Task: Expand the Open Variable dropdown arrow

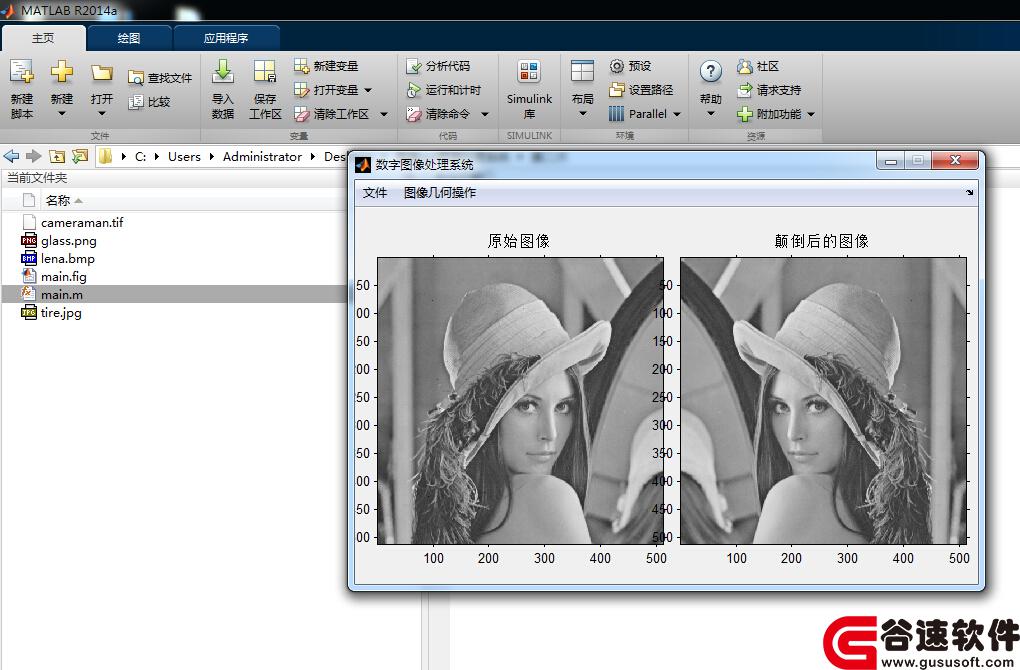Action: 368,90
